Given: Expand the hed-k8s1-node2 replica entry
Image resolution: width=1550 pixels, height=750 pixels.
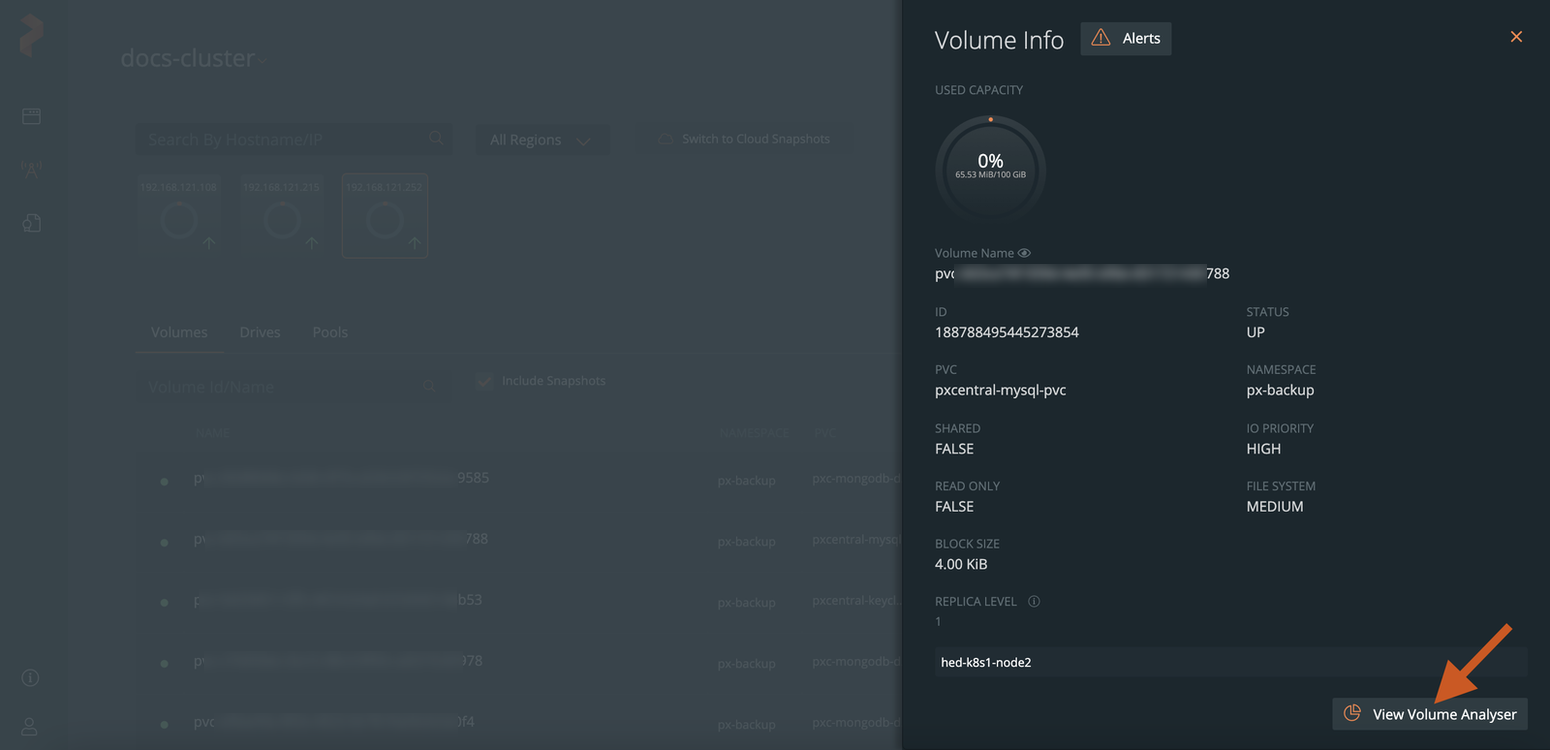Looking at the screenshot, I should click(x=1229, y=662).
